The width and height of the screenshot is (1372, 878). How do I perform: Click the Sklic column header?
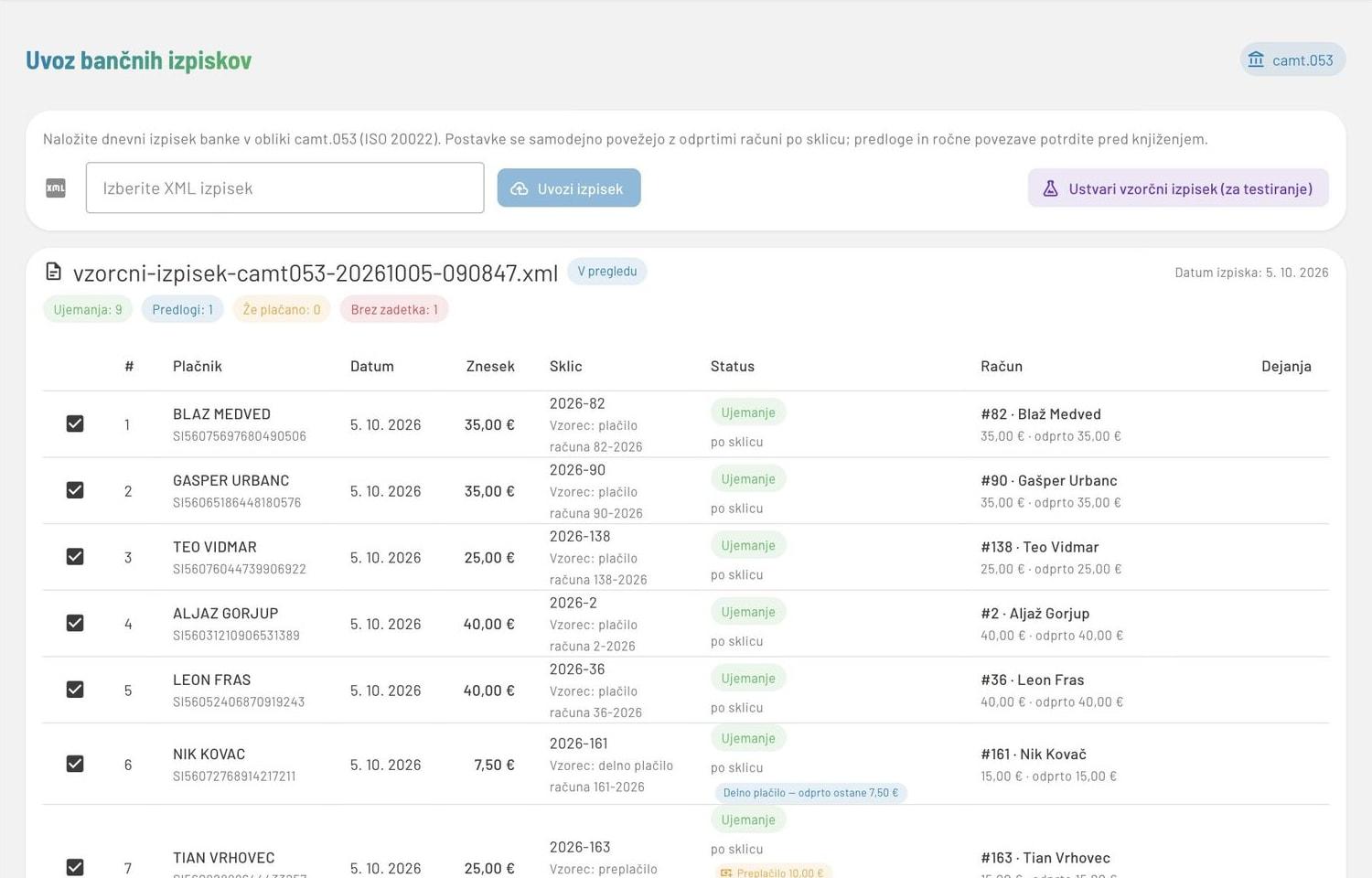pyautogui.click(x=566, y=366)
